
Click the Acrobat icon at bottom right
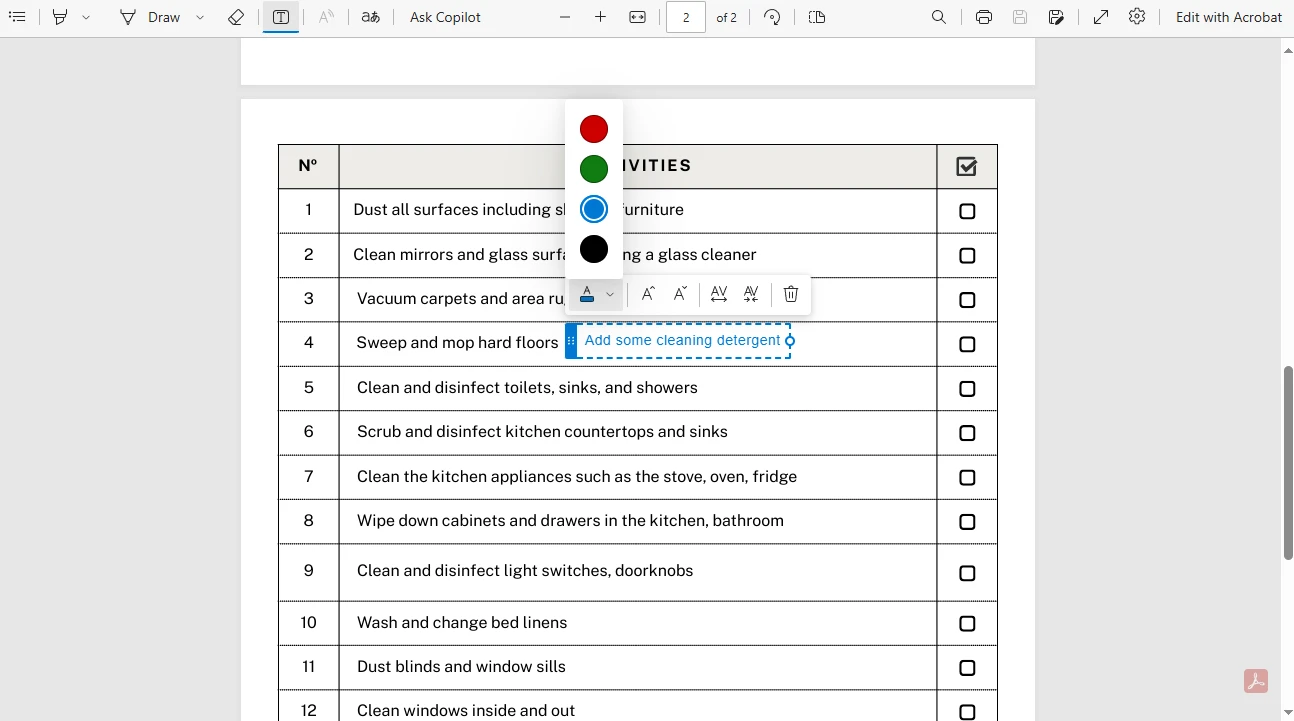pyautogui.click(x=1256, y=681)
